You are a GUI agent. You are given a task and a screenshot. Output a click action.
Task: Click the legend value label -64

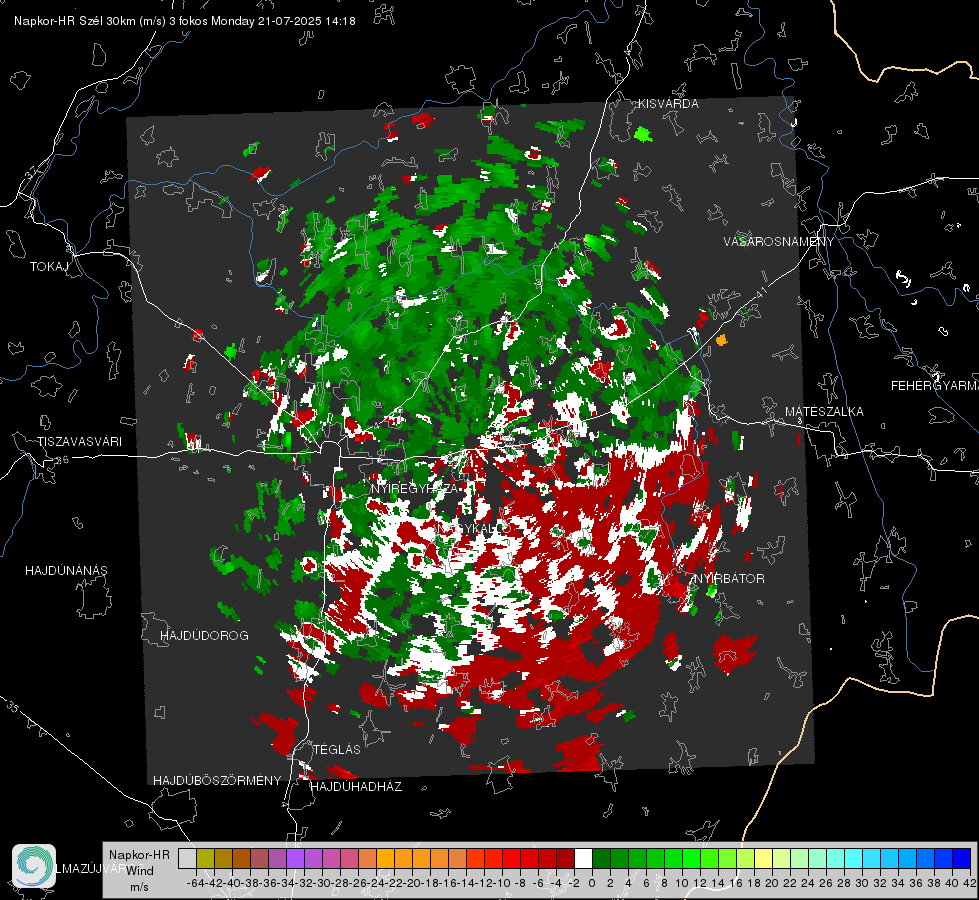195,883
